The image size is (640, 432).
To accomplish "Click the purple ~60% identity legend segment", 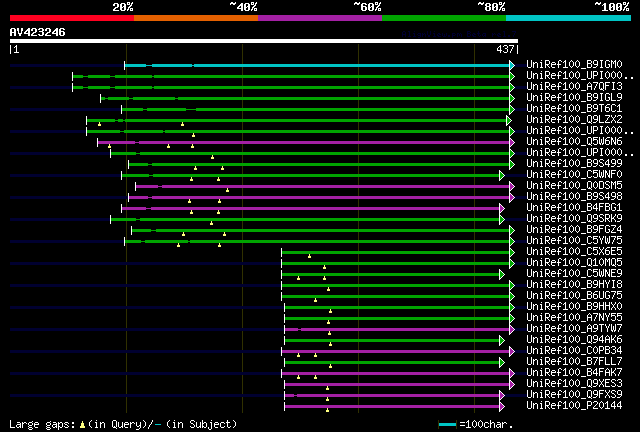I will (320, 18).
